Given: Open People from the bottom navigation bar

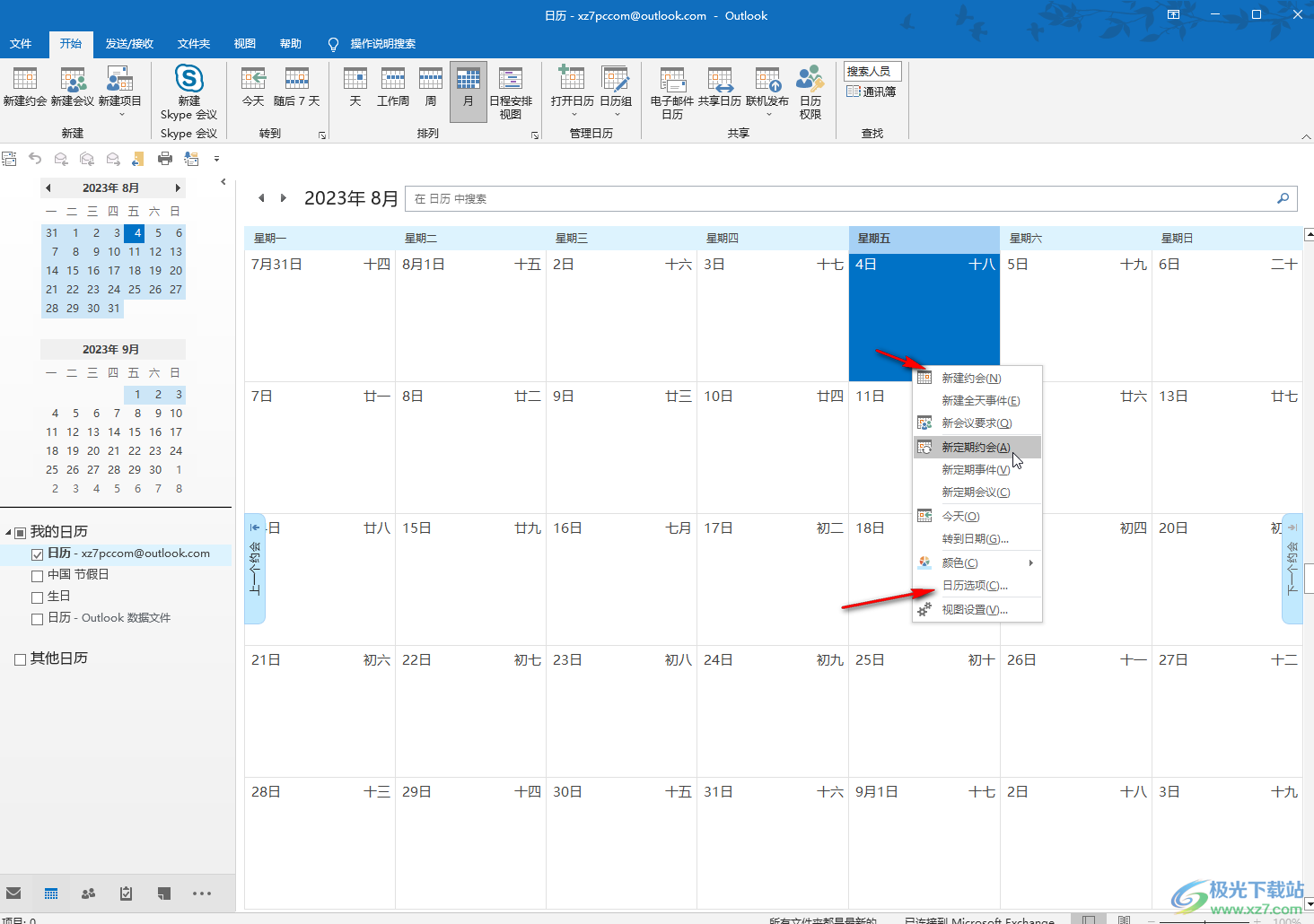Looking at the screenshot, I should (88, 893).
